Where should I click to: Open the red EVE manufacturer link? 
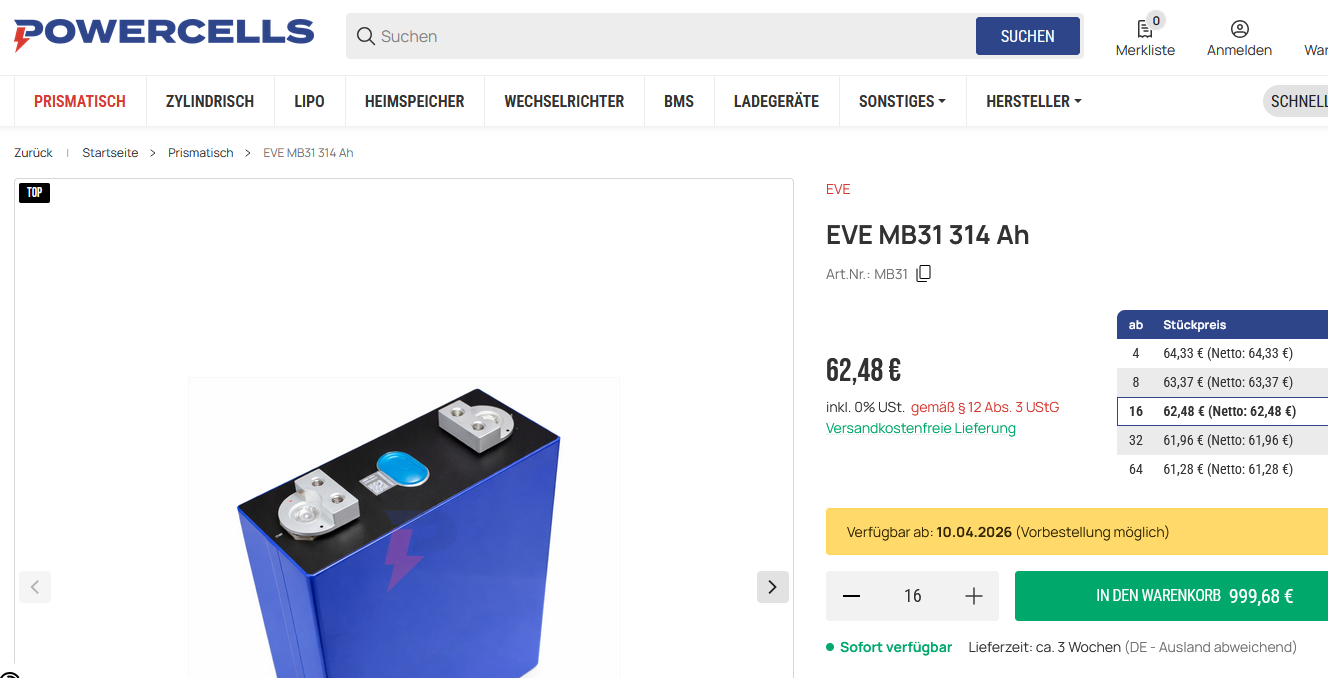pyautogui.click(x=838, y=189)
